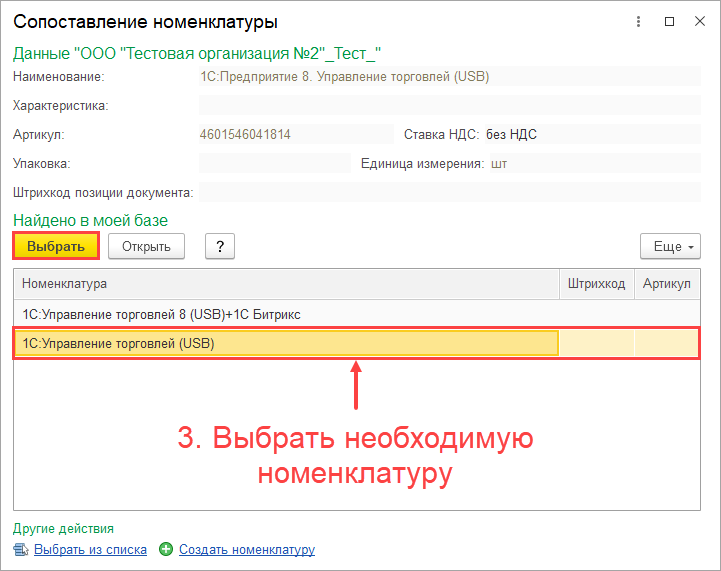Open help with the ? button

[220, 246]
